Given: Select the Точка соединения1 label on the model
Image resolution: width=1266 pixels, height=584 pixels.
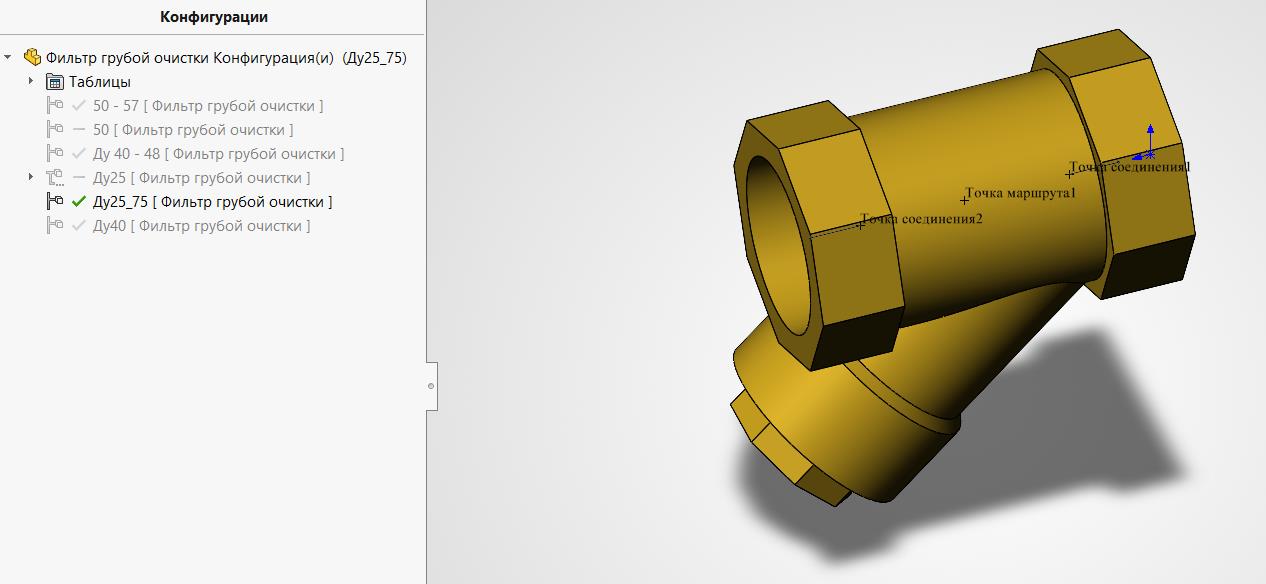Looking at the screenshot, I should pos(1130,167).
